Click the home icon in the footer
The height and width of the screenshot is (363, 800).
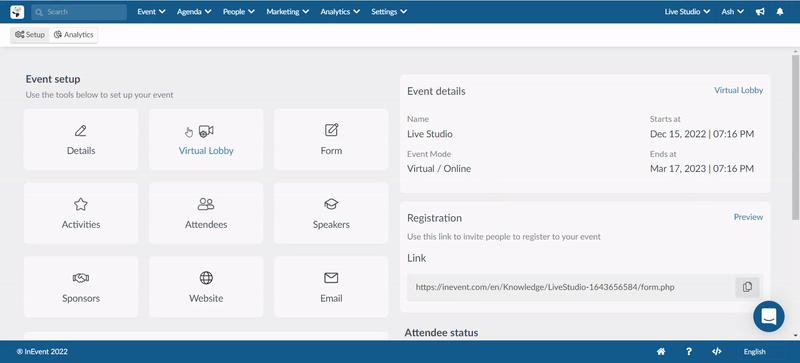point(661,352)
